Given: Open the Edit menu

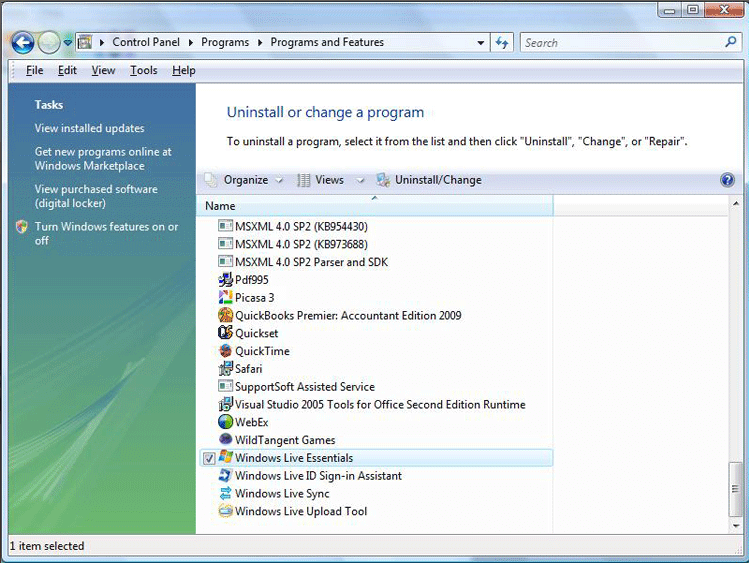Looking at the screenshot, I should pos(67,70).
